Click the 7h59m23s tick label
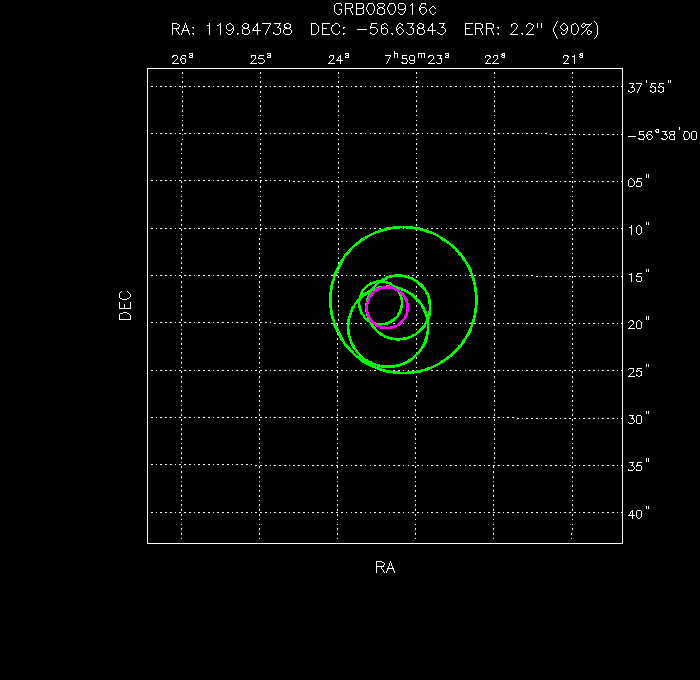Screen dimensions: 700x680 [416, 58]
